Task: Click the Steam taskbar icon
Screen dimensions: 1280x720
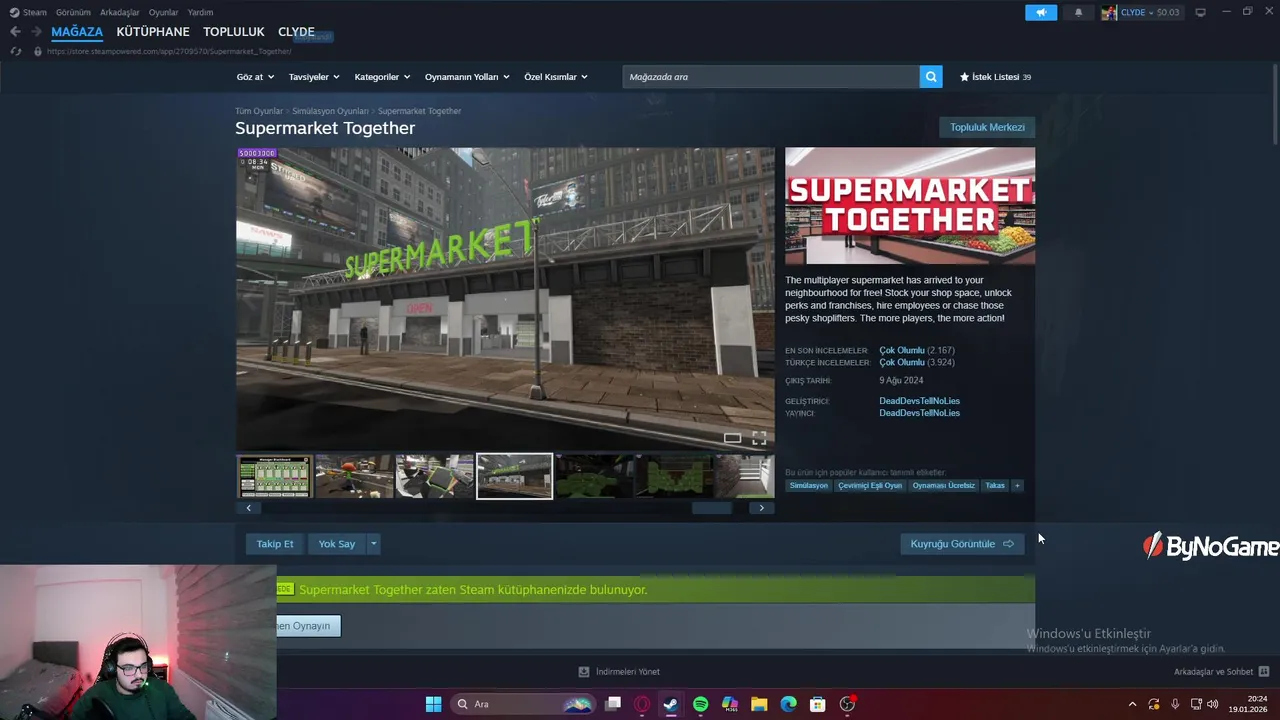Action: (x=670, y=704)
